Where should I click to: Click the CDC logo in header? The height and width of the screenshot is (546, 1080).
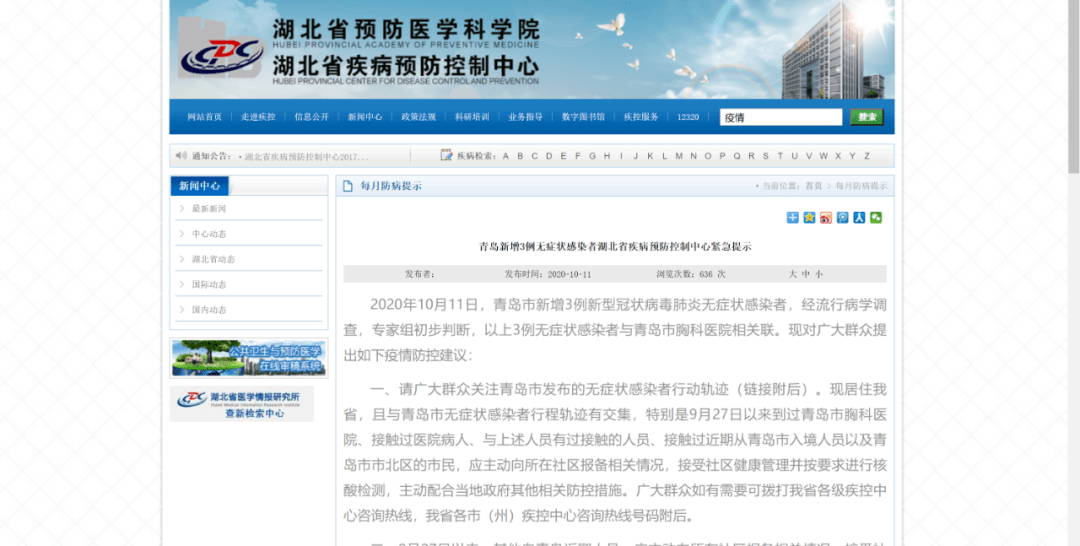pos(222,56)
